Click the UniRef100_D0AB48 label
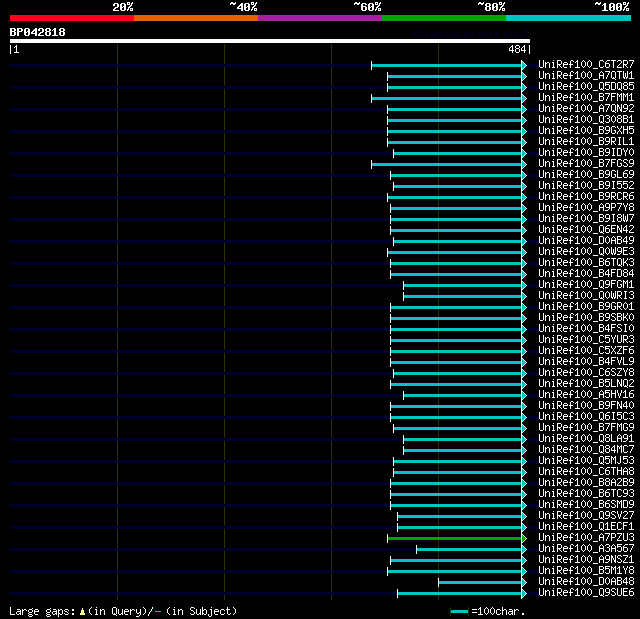The image size is (640, 619). [586, 582]
